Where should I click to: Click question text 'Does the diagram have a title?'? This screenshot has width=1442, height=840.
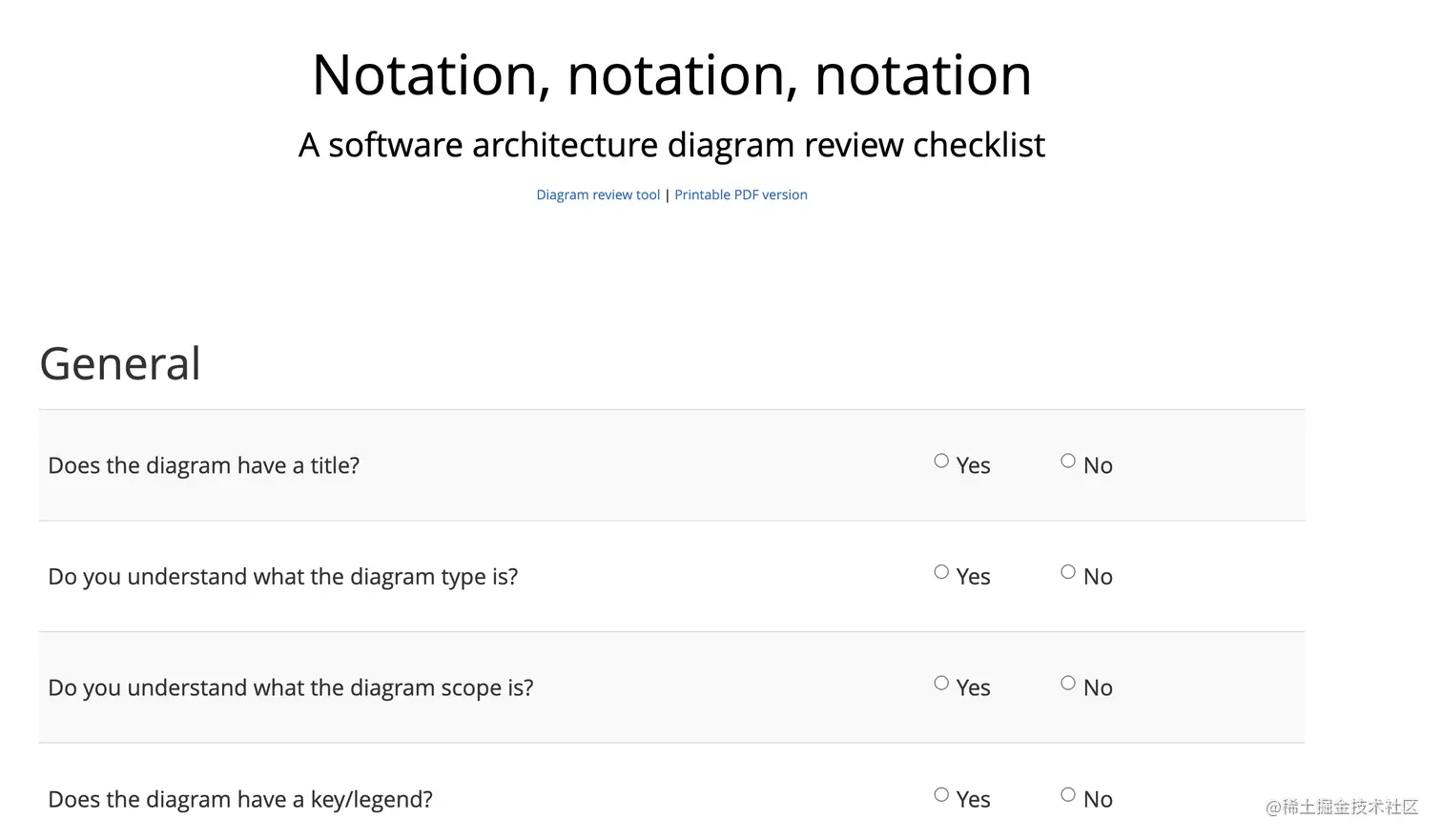pos(203,466)
